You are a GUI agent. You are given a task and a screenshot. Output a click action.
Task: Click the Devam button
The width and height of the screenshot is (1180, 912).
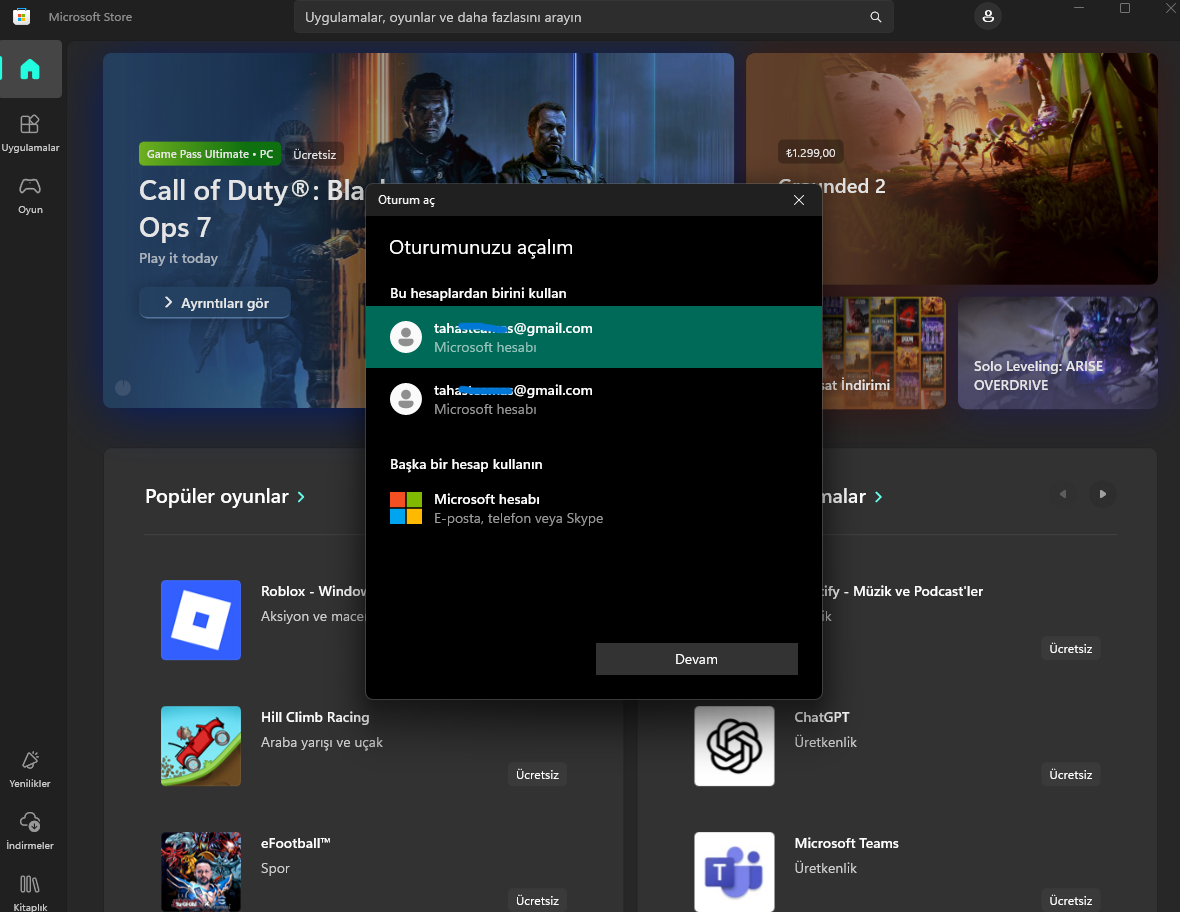click(x=696, y=659)
